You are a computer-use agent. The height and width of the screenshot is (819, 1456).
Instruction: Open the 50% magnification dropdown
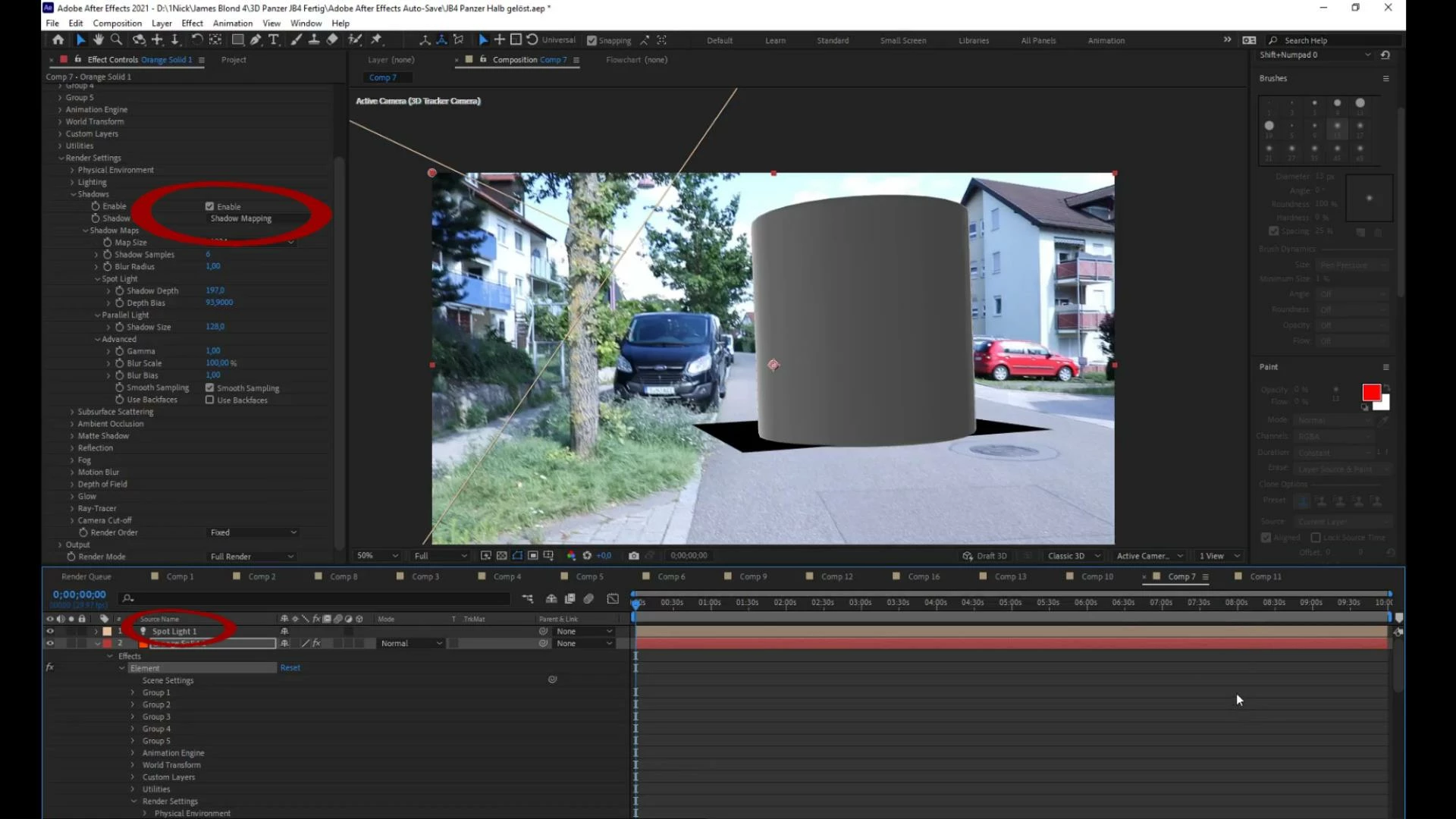click(x=377, y=556)
